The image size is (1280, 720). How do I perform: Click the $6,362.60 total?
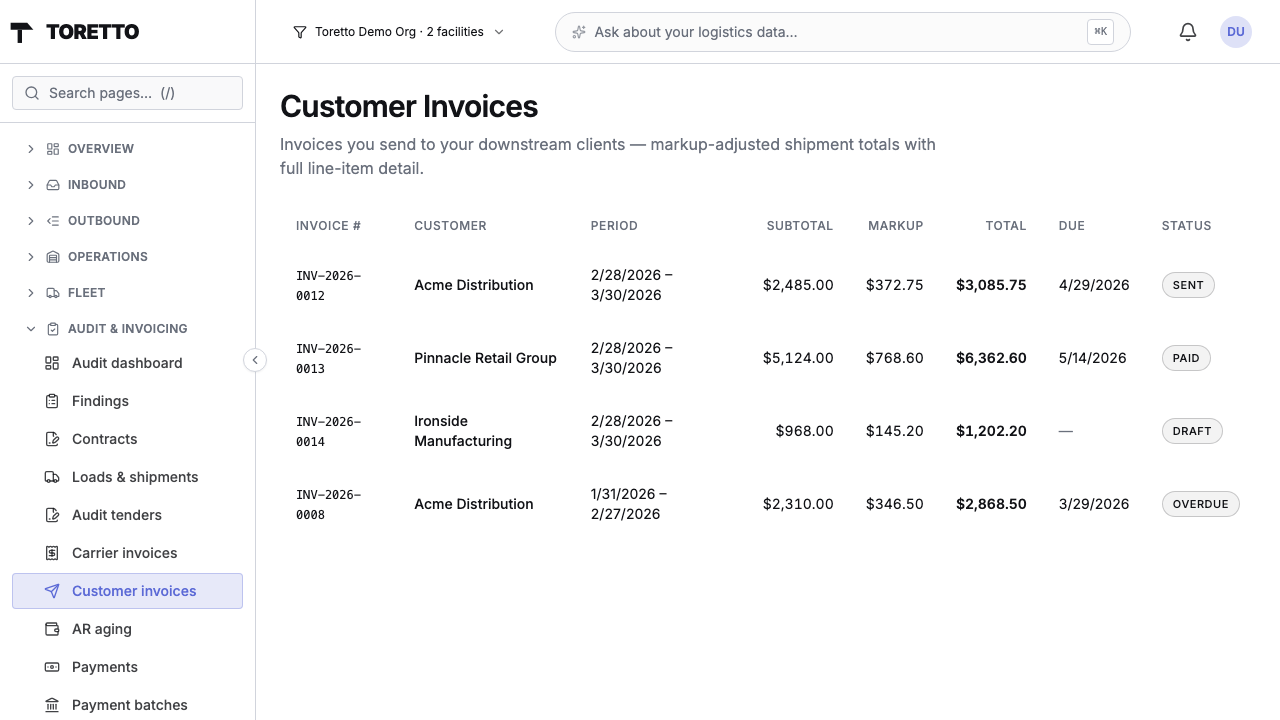[991, 358]
